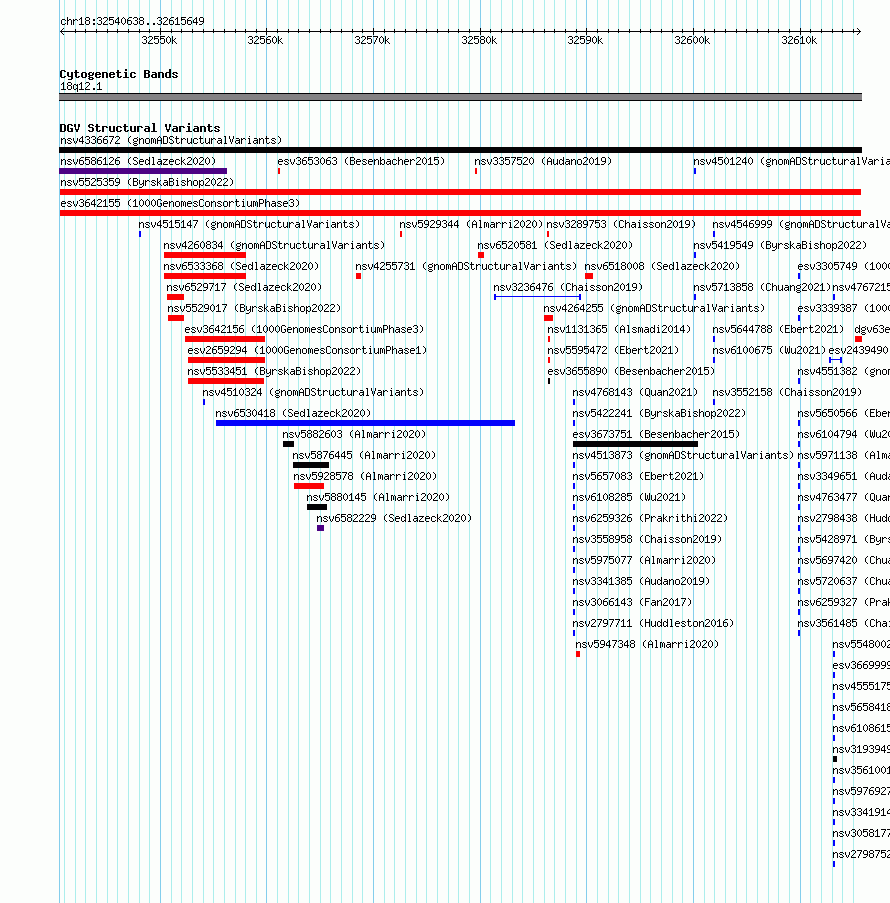890x903 pixels.
Task: Click the blue nsv6530418 variant bar
Action: point(365,423)
